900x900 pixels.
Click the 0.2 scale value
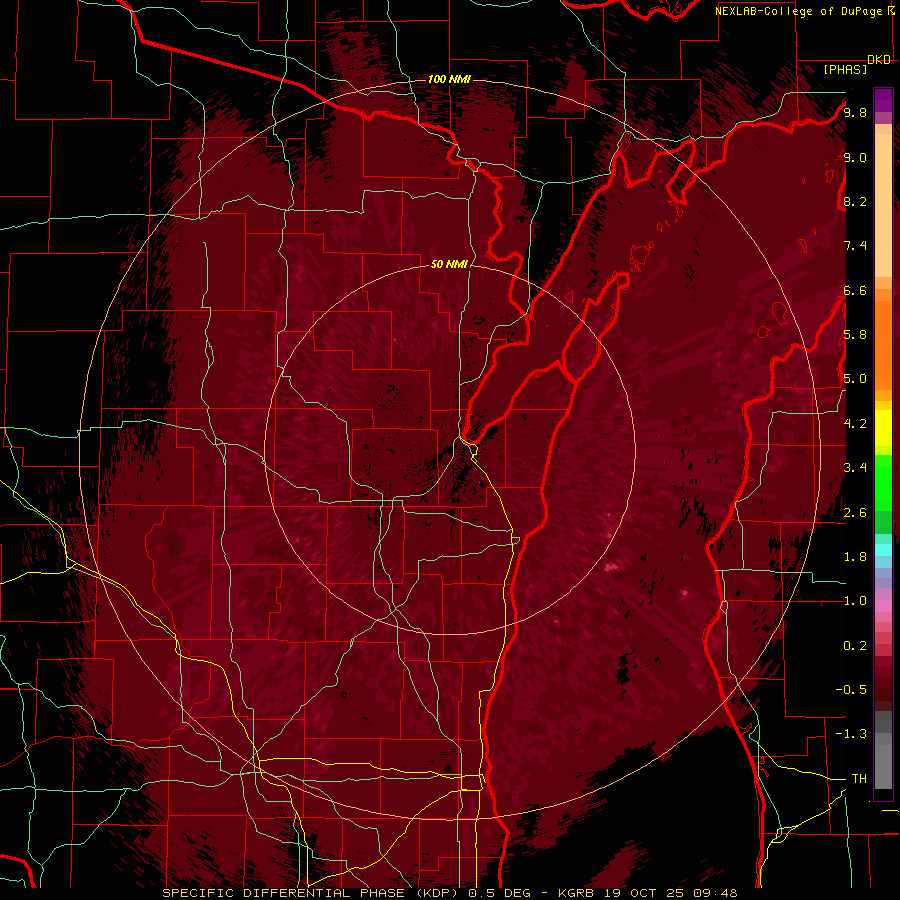855,646
